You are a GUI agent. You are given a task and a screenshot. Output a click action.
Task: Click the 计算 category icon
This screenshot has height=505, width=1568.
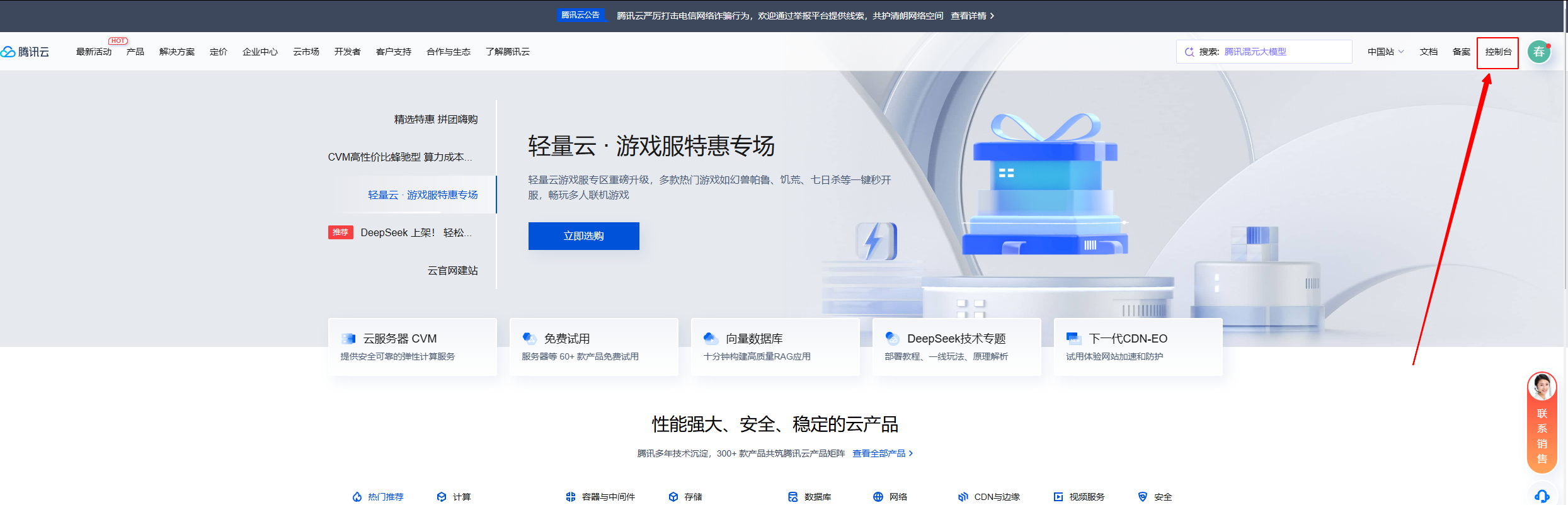[x=442, y=497]
